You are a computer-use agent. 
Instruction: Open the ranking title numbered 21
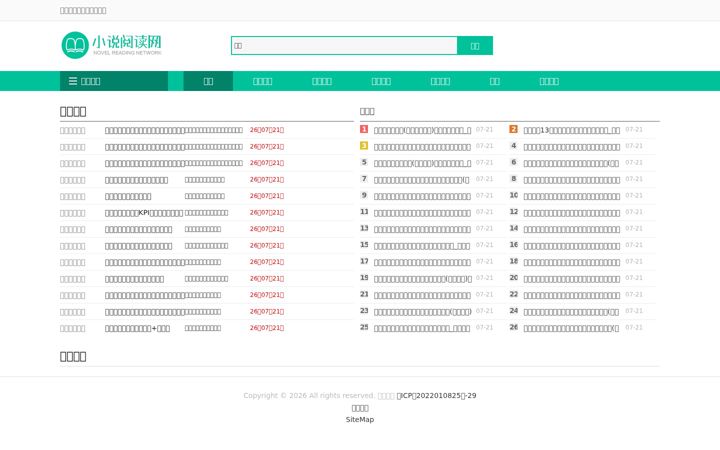point(422,295)
